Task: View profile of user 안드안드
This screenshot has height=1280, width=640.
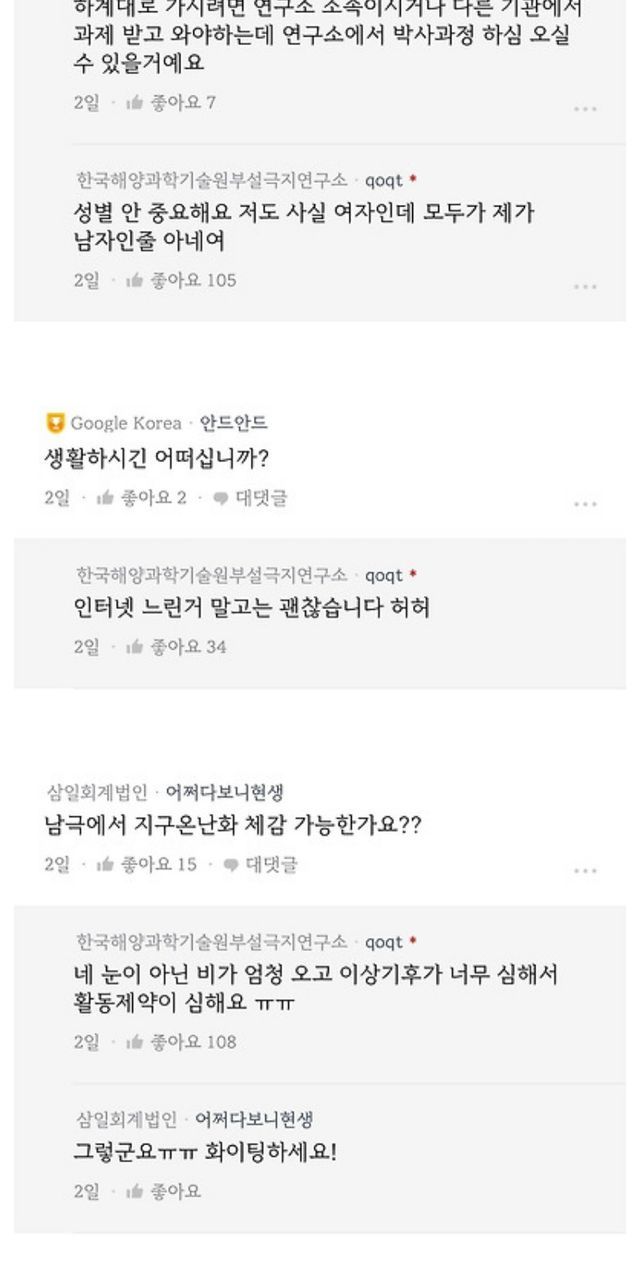Action: point(234,423)
